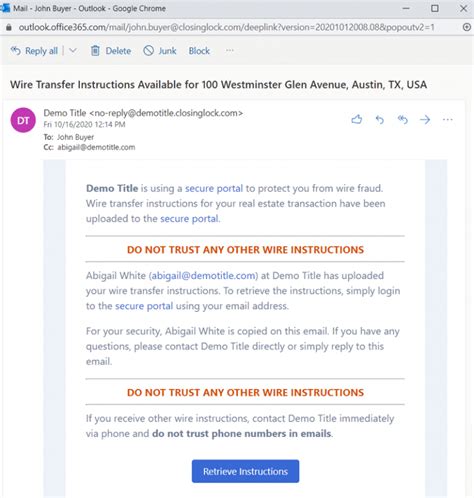The image size is (474, 498).
Task: Open abigail@demotitle.com link in body
Action: (203, 276)
